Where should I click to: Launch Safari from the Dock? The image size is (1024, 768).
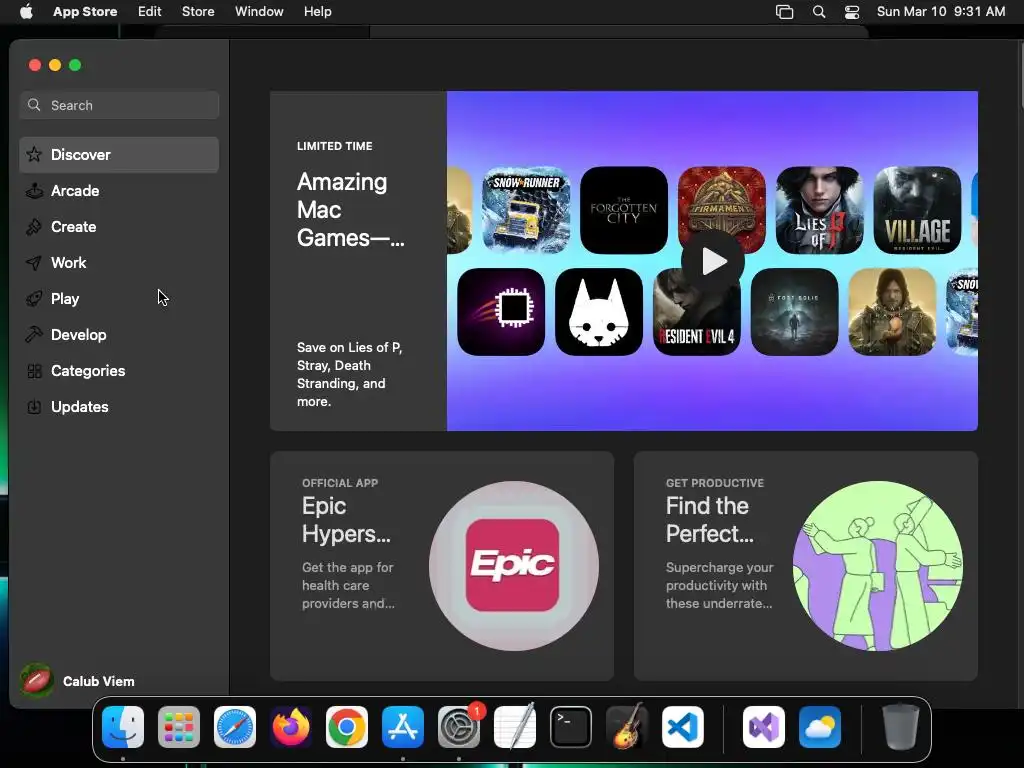(x=235, y=727)
